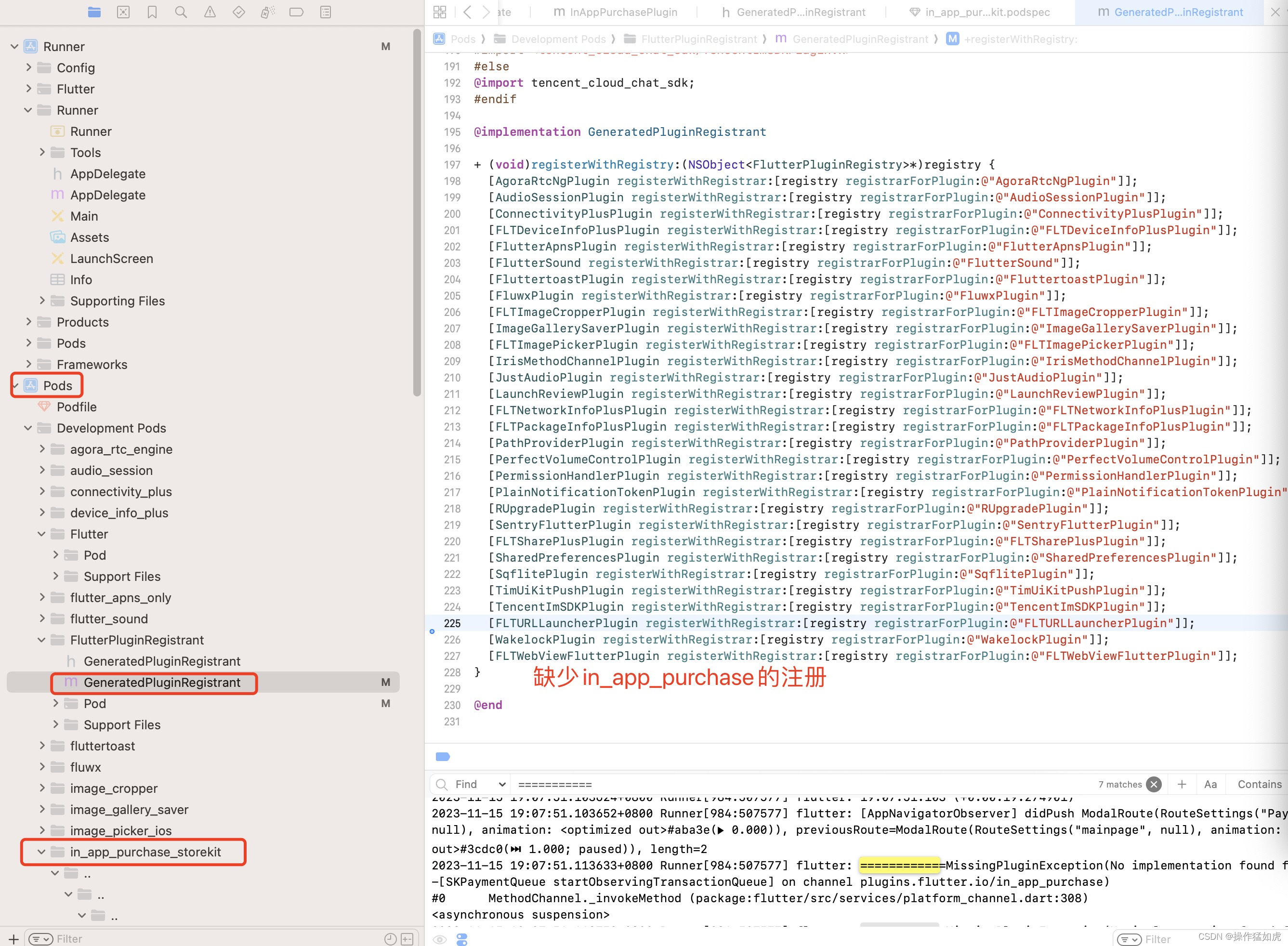The height and width of the screenshot is (946, 1288).
Task: Open the Test navigator diamond icon
Action: pyautogui.click(x=239, y=12)
